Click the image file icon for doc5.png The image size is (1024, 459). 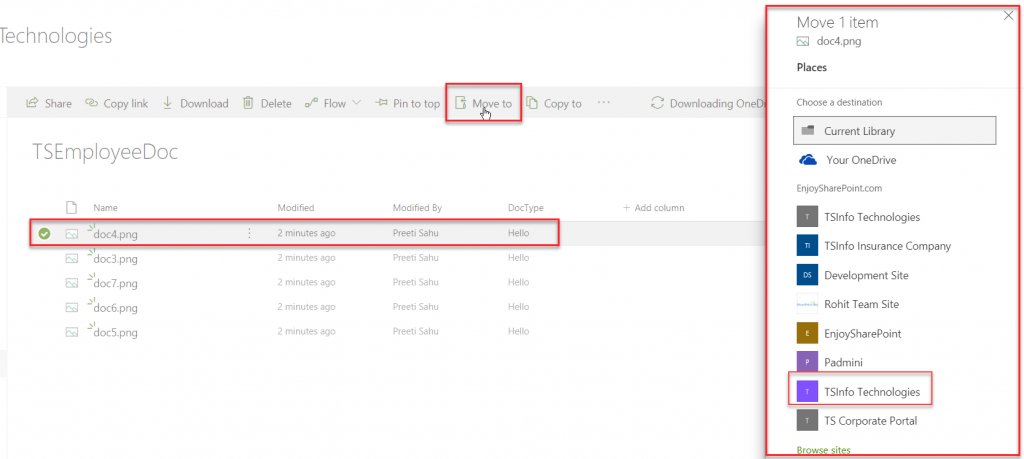pyautogui.click(x=72, y=332)
